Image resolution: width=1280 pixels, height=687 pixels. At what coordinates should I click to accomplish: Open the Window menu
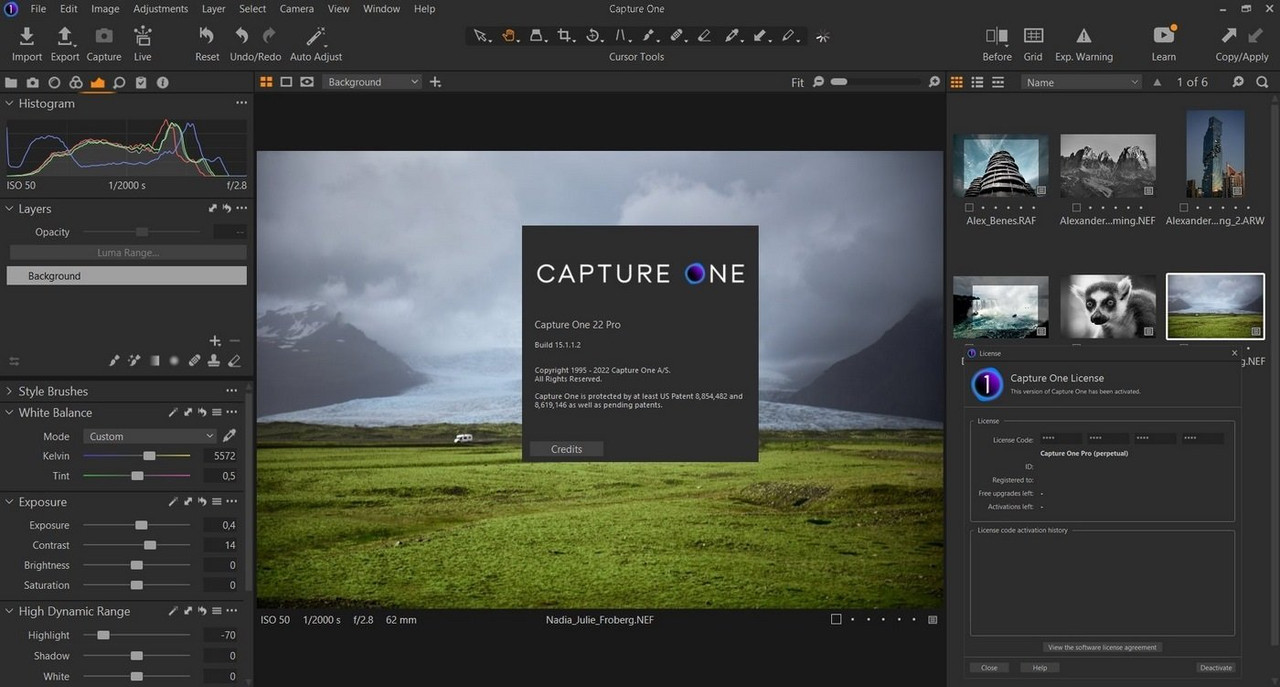tap(381, 9)
